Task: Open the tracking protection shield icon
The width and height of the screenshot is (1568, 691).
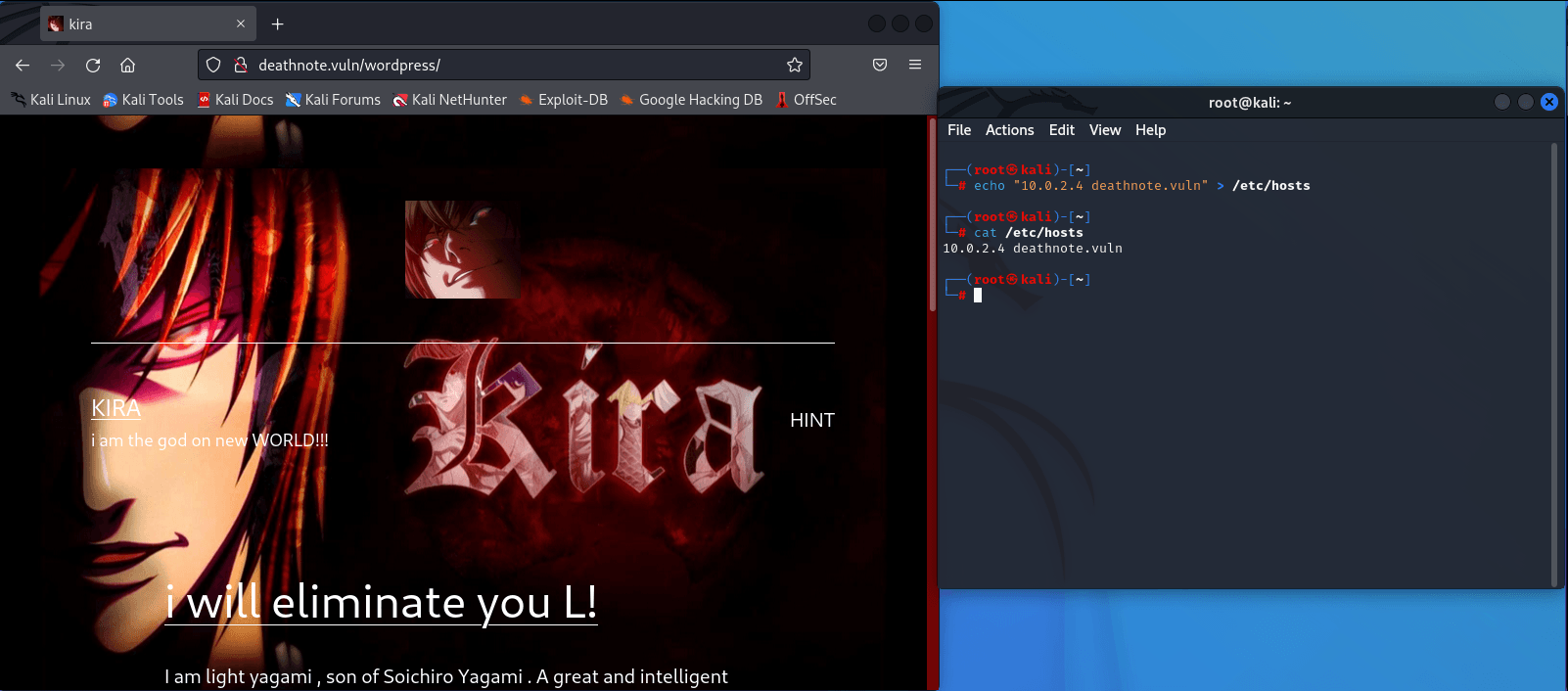Action: [x=213, y=65]
